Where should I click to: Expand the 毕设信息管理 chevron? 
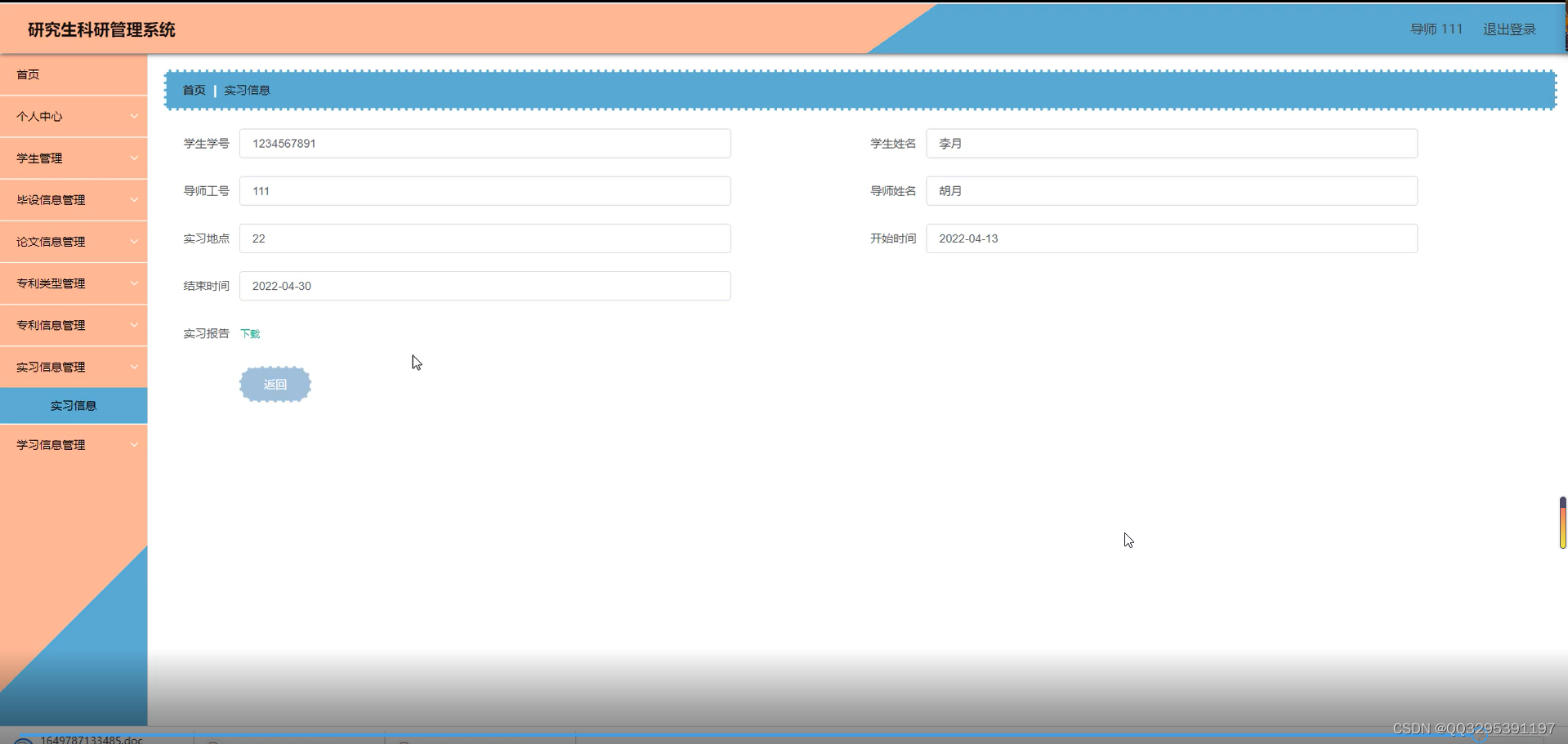134,200
